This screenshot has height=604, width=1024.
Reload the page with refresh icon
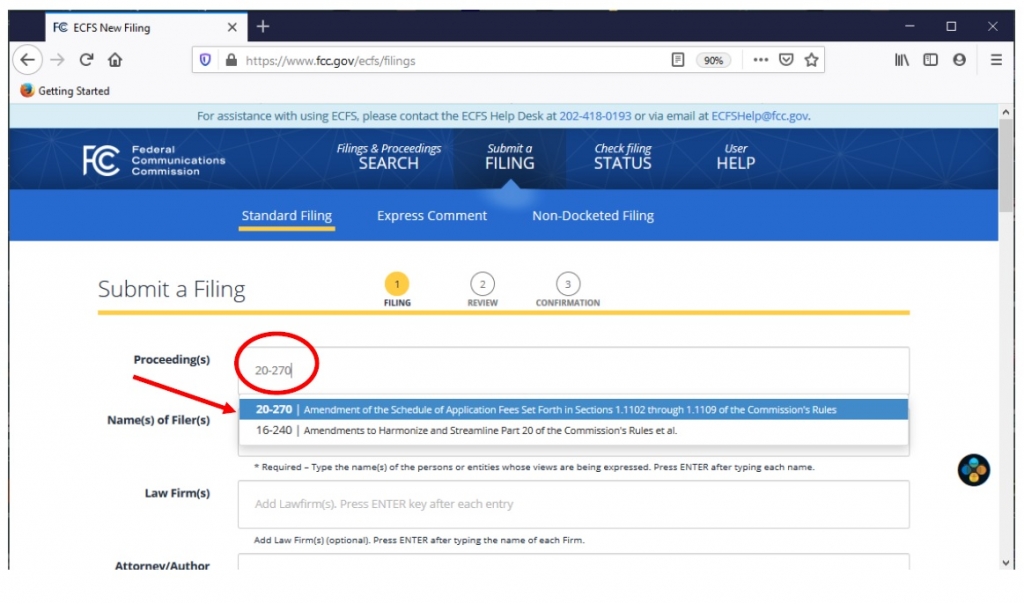click(86, 60)
